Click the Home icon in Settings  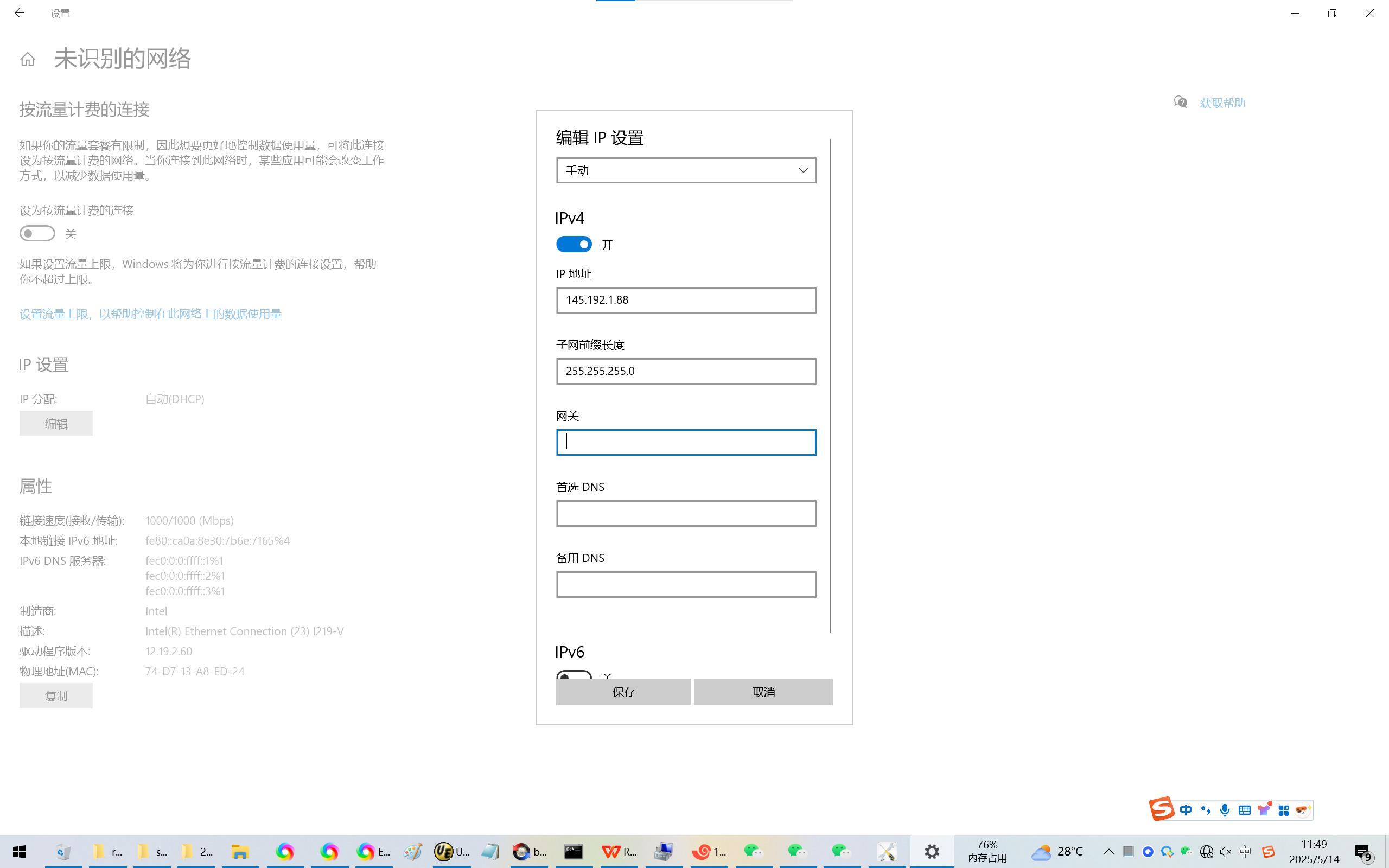click(28, 59)
